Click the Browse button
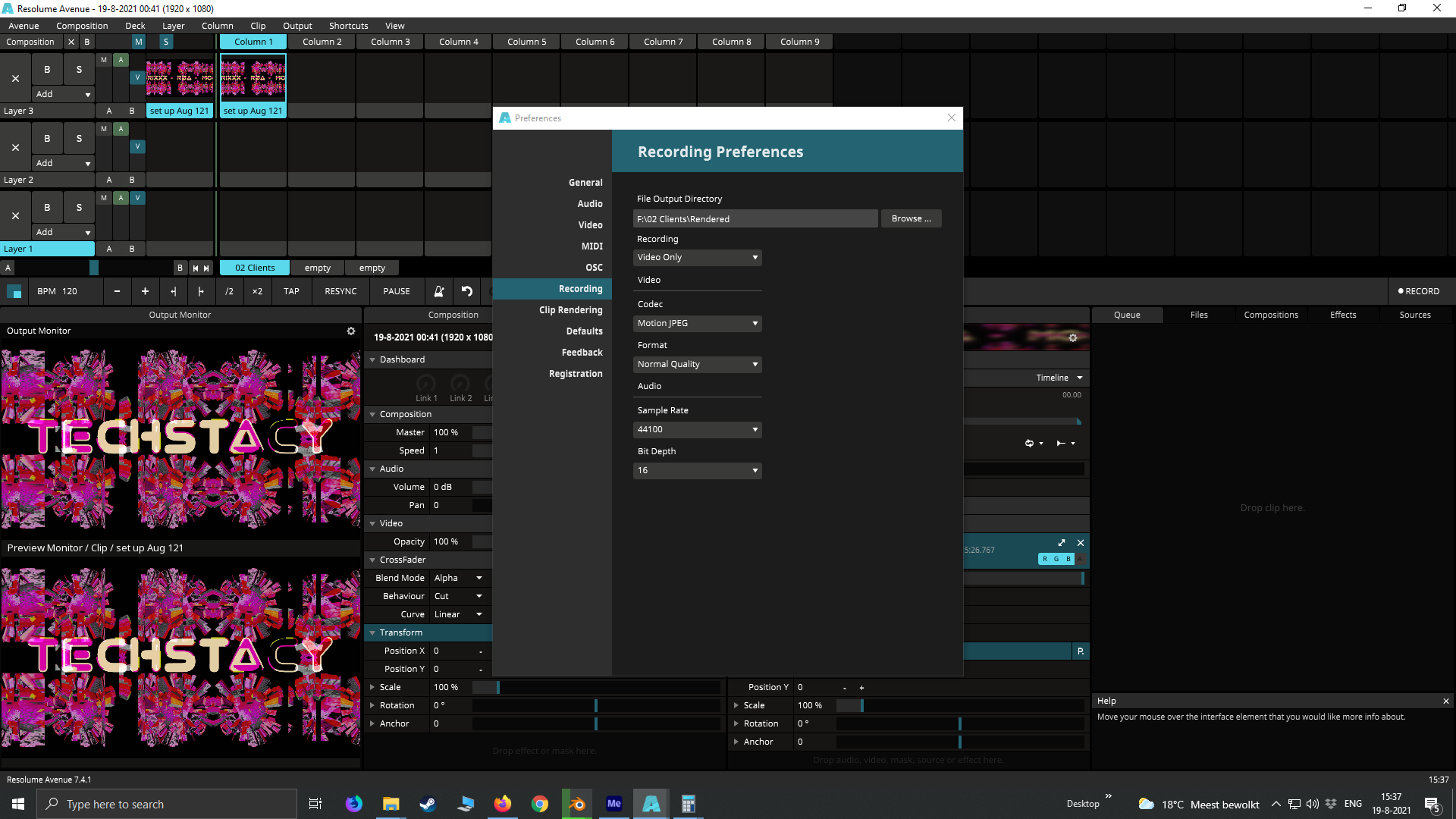Image resolution: width=1456 pixels, height=819 pixels. 911,218
